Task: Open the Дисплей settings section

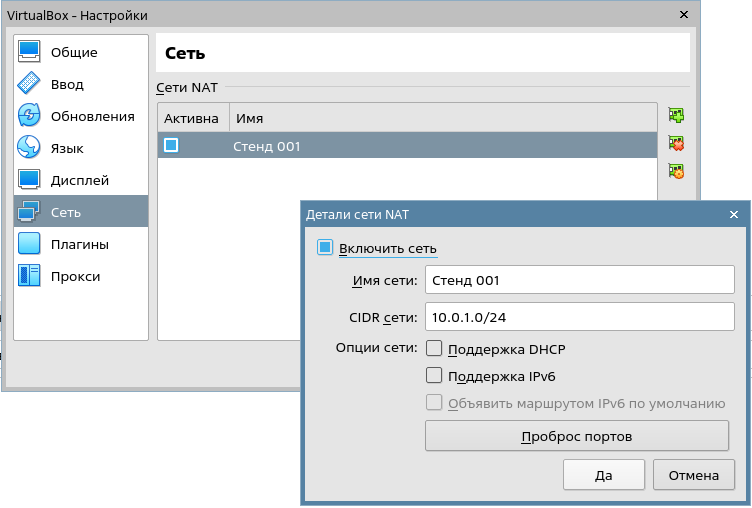Action: pyautogui.click(x=80, y=180)
